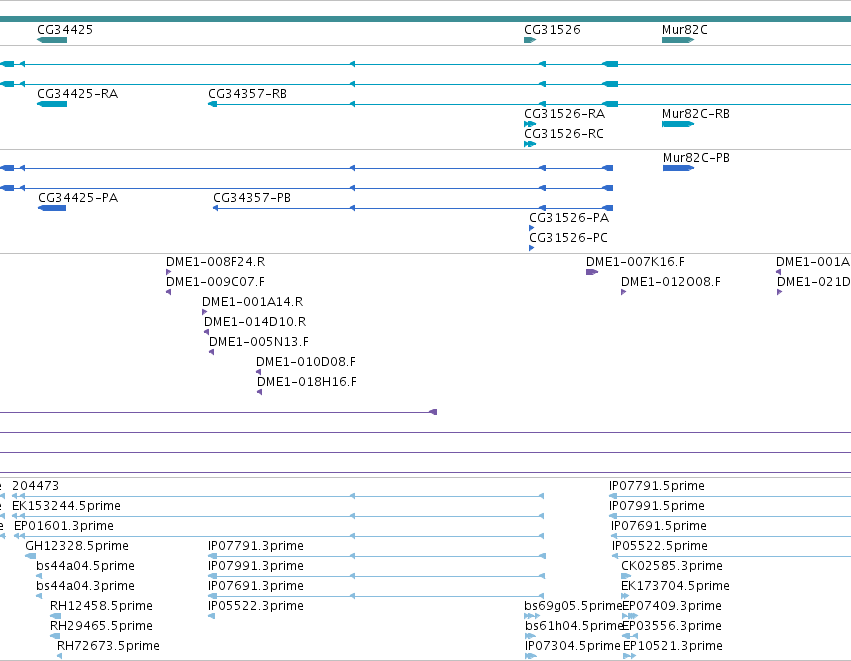The width and height of the screenshot is (851, 661).
Task: Select the CG34425-RA transcript label
Action: click(x=78, y=94)
